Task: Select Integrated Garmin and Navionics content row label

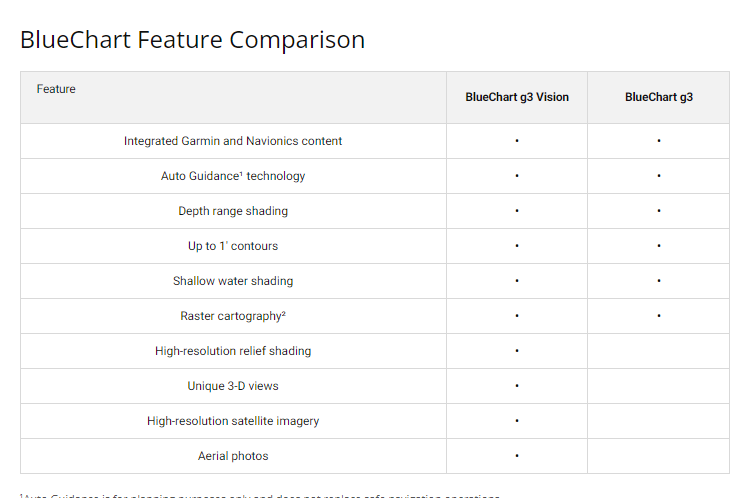Action: (x=233, y=141)
